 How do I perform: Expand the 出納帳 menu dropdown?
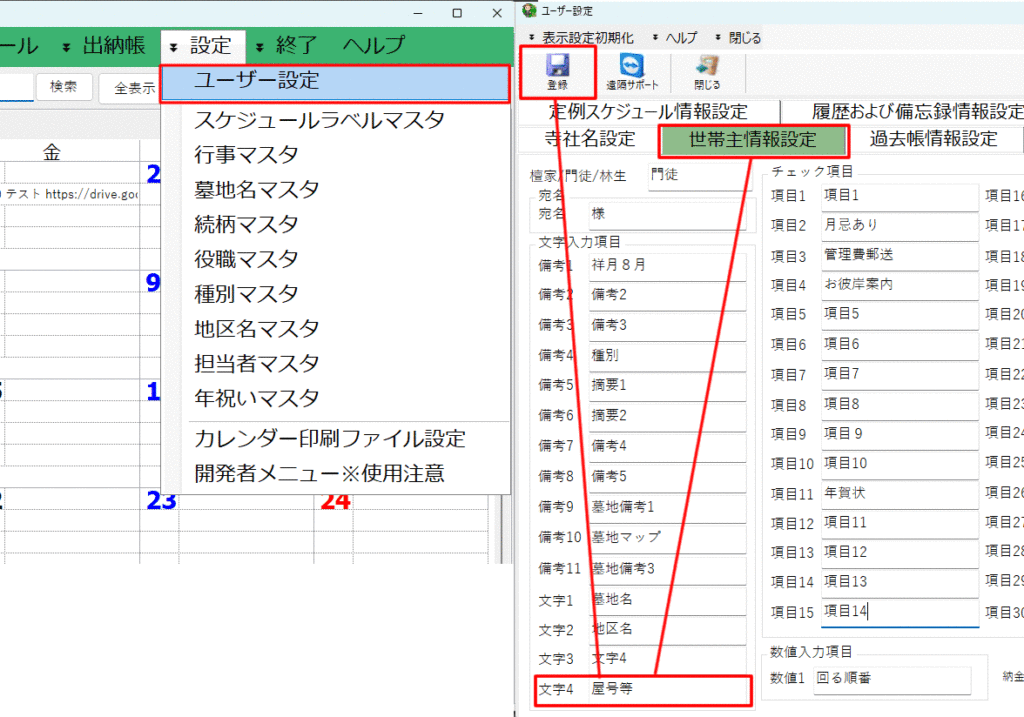click(104, 45)
